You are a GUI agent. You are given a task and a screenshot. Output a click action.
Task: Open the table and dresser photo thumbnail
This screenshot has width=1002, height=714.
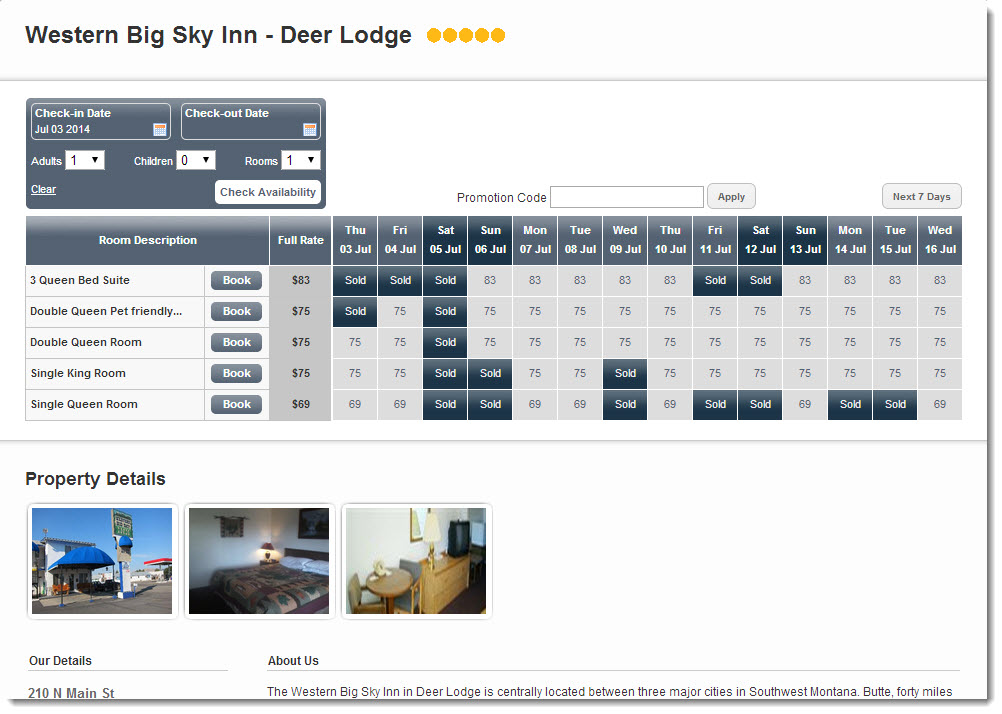click(416, 561)
